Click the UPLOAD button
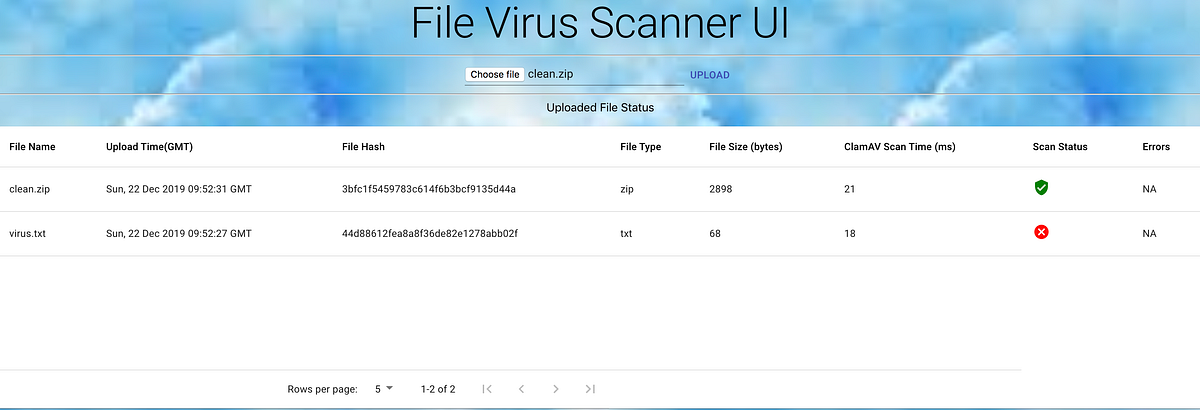Image resolution: width=1200 pixels, height=410 pixels. (x=710, y=75)
